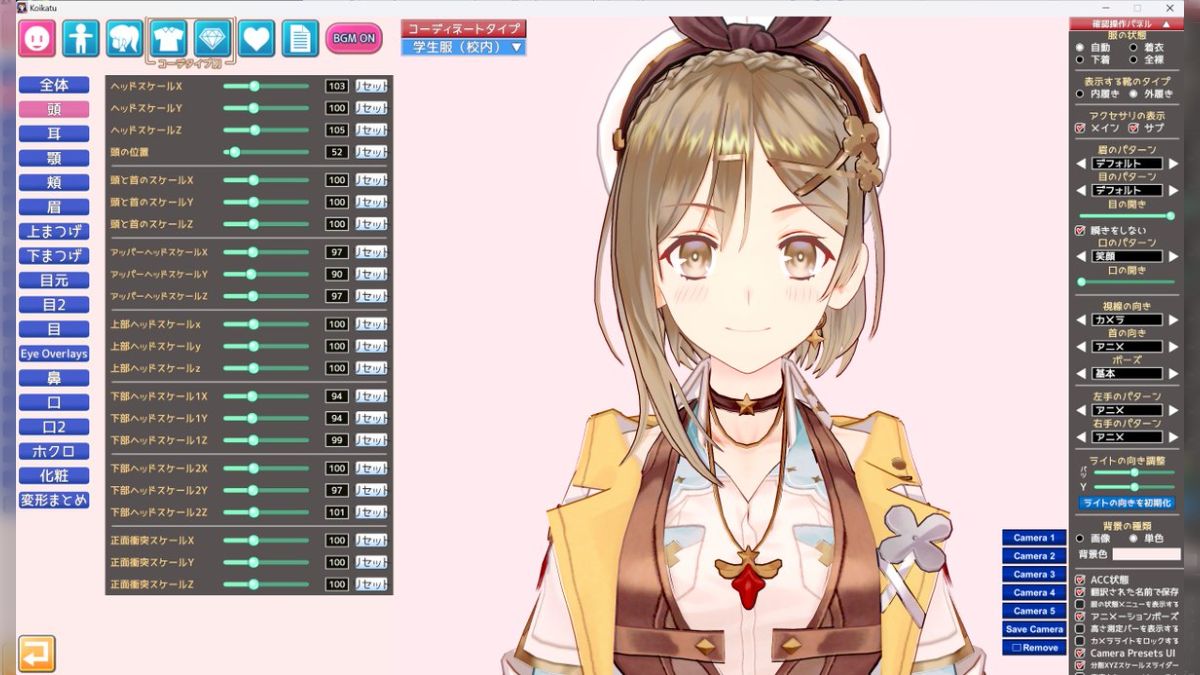Next pose 基本 right arrow

tap(1172, 374)
